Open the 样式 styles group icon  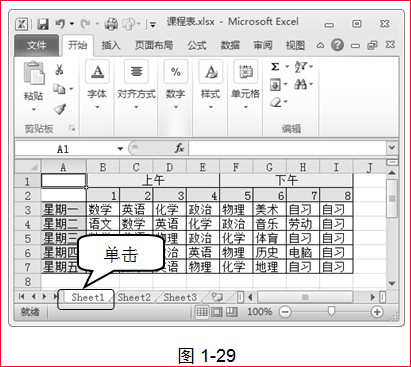click(211, 71)
